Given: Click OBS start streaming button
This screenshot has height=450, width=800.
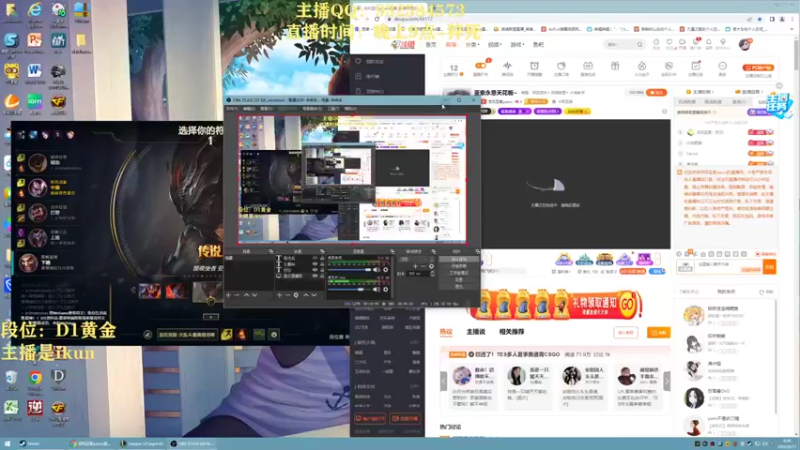Looking at the screenshot, I should tap(459, 259).
